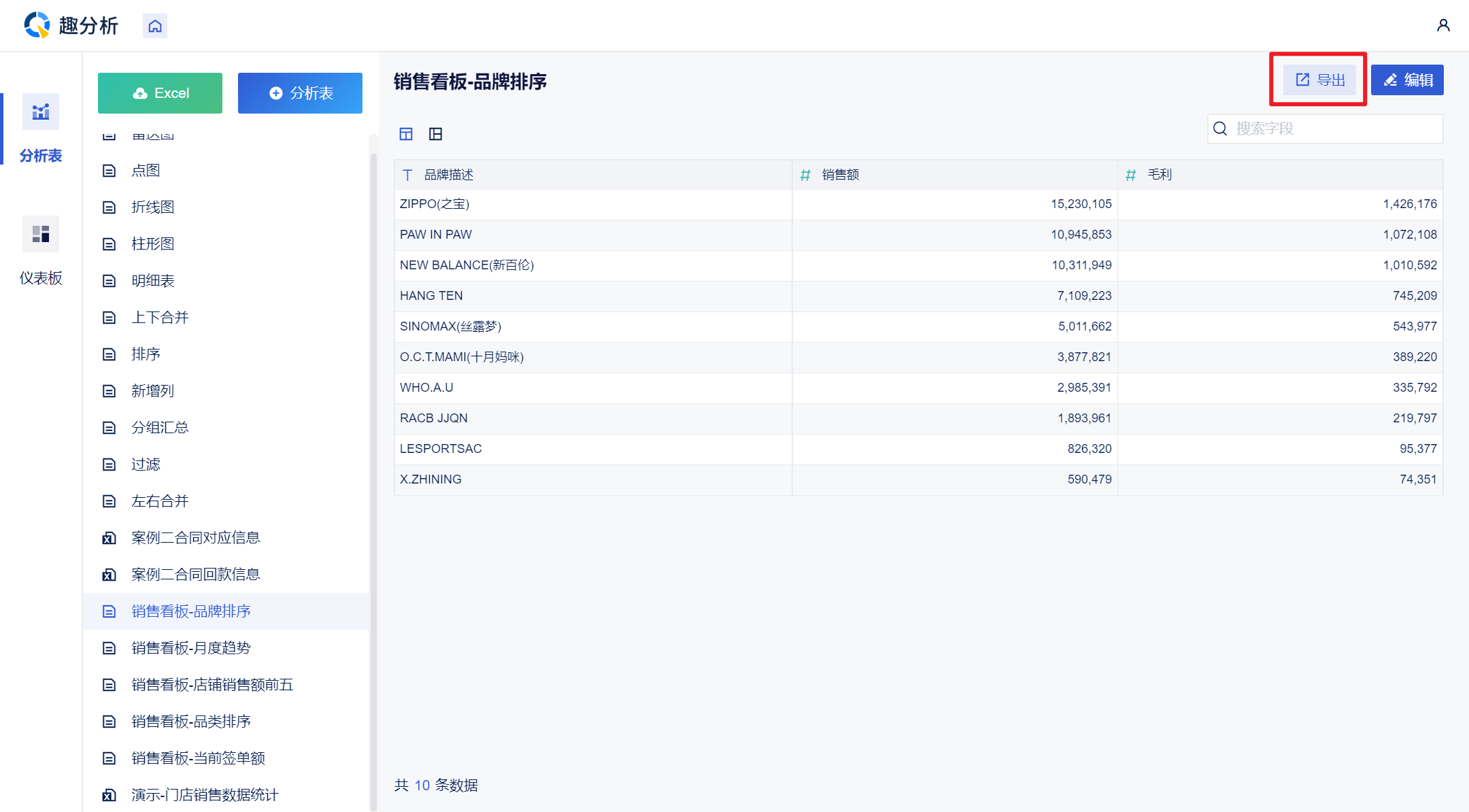1469x812 pixels.
Task: Click the 编辑 edit button
Action: (x=1407, y=80)
